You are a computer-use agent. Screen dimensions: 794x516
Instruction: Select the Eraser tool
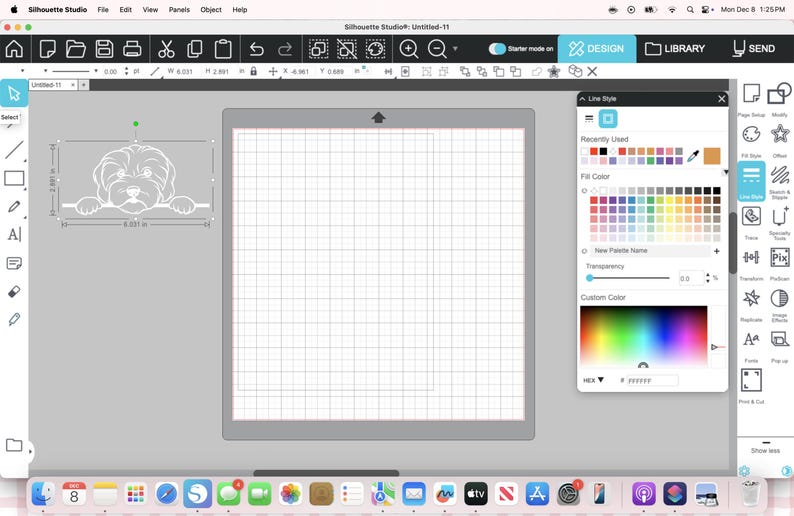(x=14, y=292)
